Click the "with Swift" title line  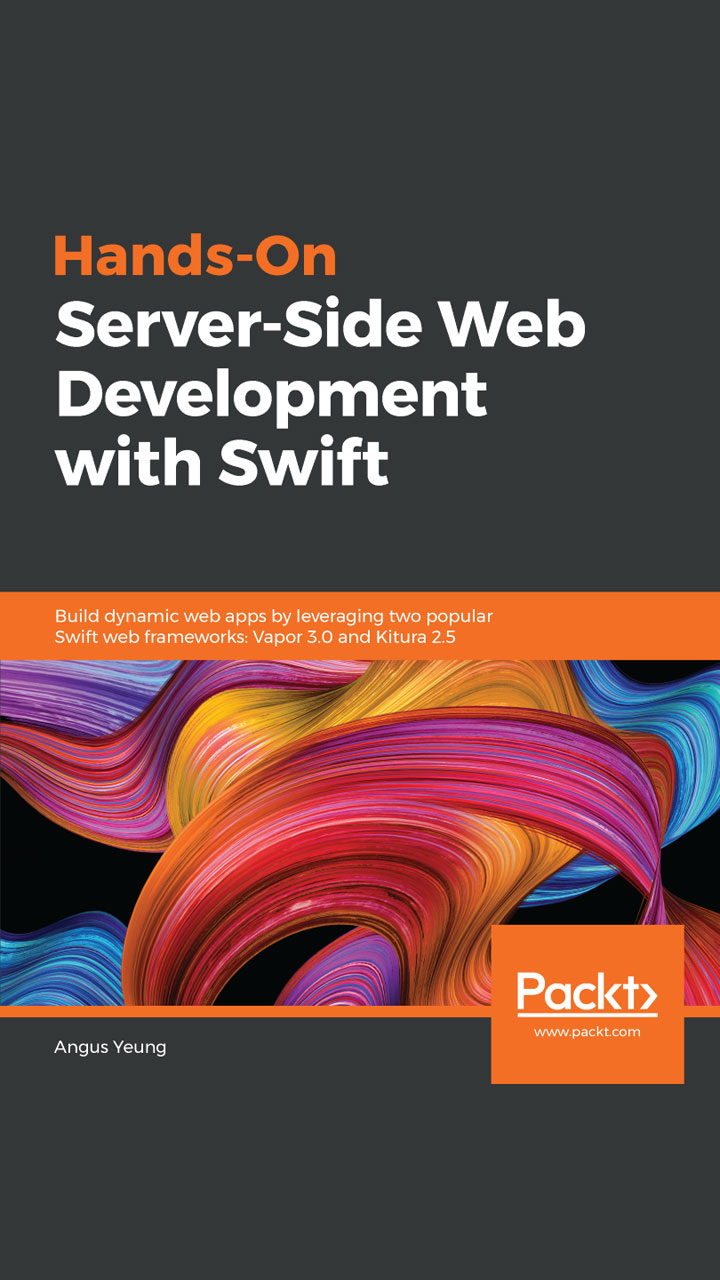(x=222, y=461)
